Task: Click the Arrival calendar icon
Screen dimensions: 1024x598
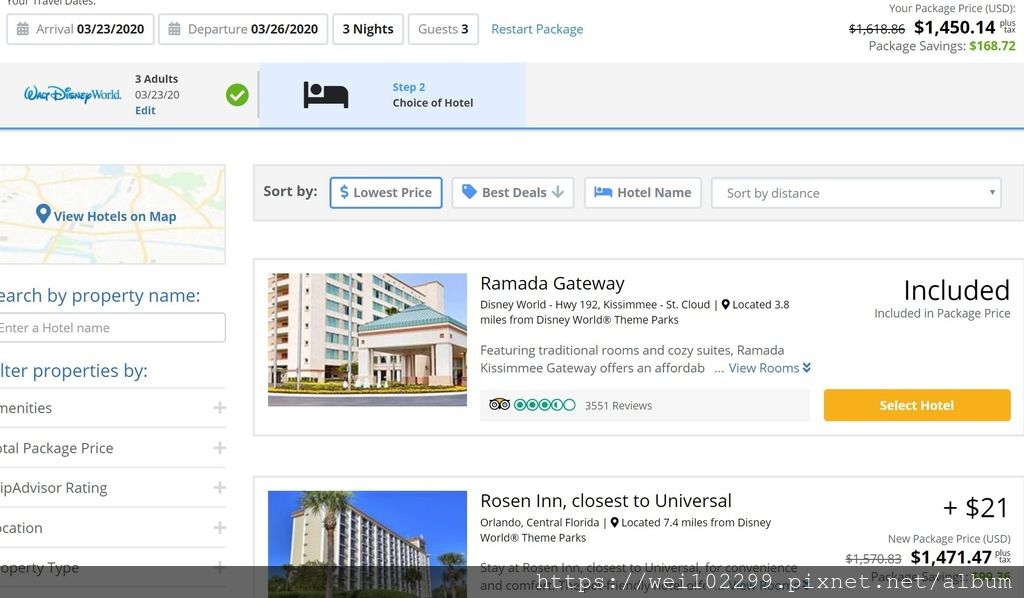Action: pyautogui.click(x=23, y=29)
